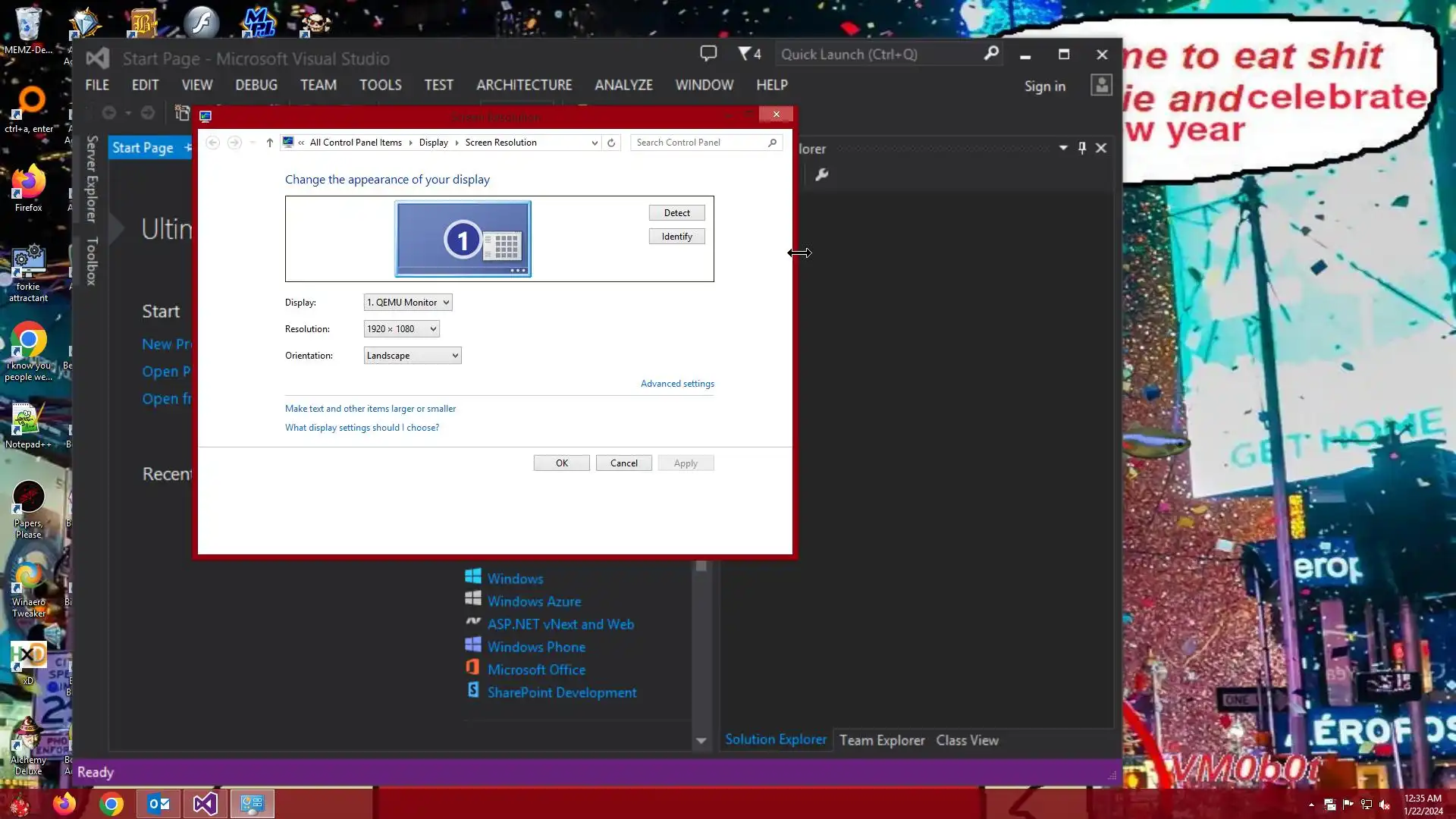The width and height of the screenshot is (1456, 819).
Task: Select monitor 1 thumbnail
Action: [x=463, y=239]
